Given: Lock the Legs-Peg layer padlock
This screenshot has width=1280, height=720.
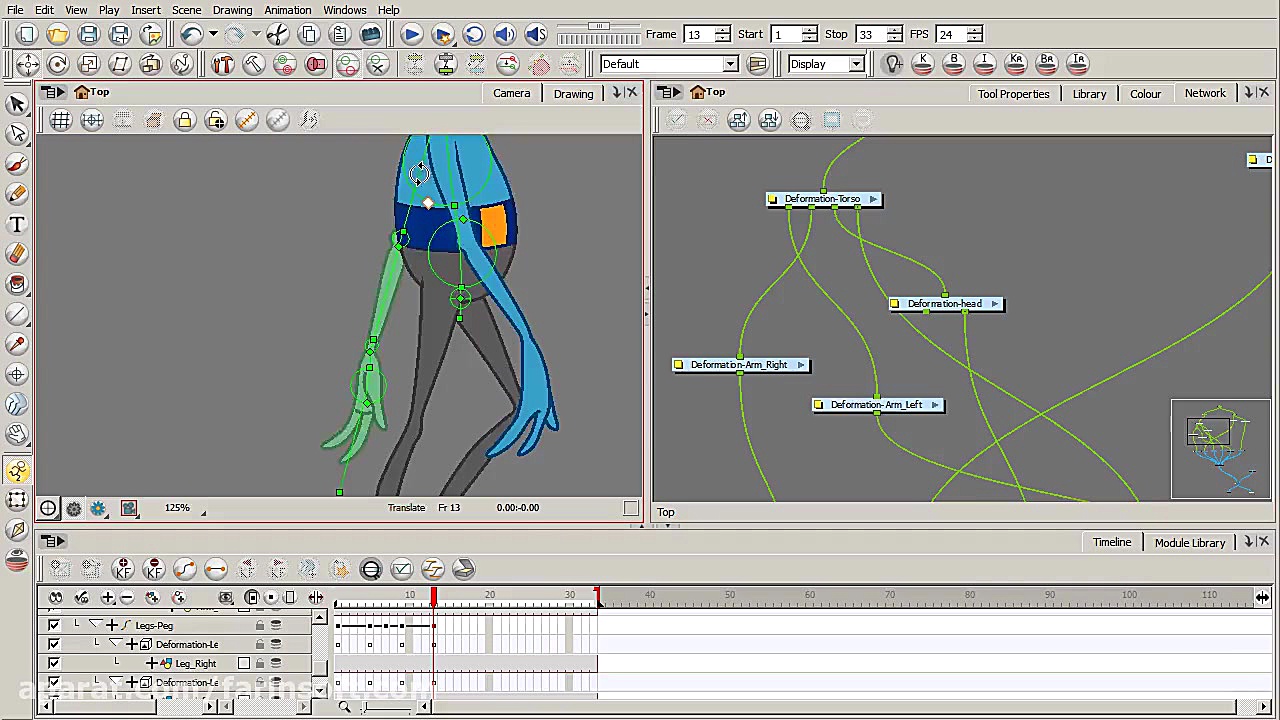Looking at the screenshot, I should coord(260,626).
